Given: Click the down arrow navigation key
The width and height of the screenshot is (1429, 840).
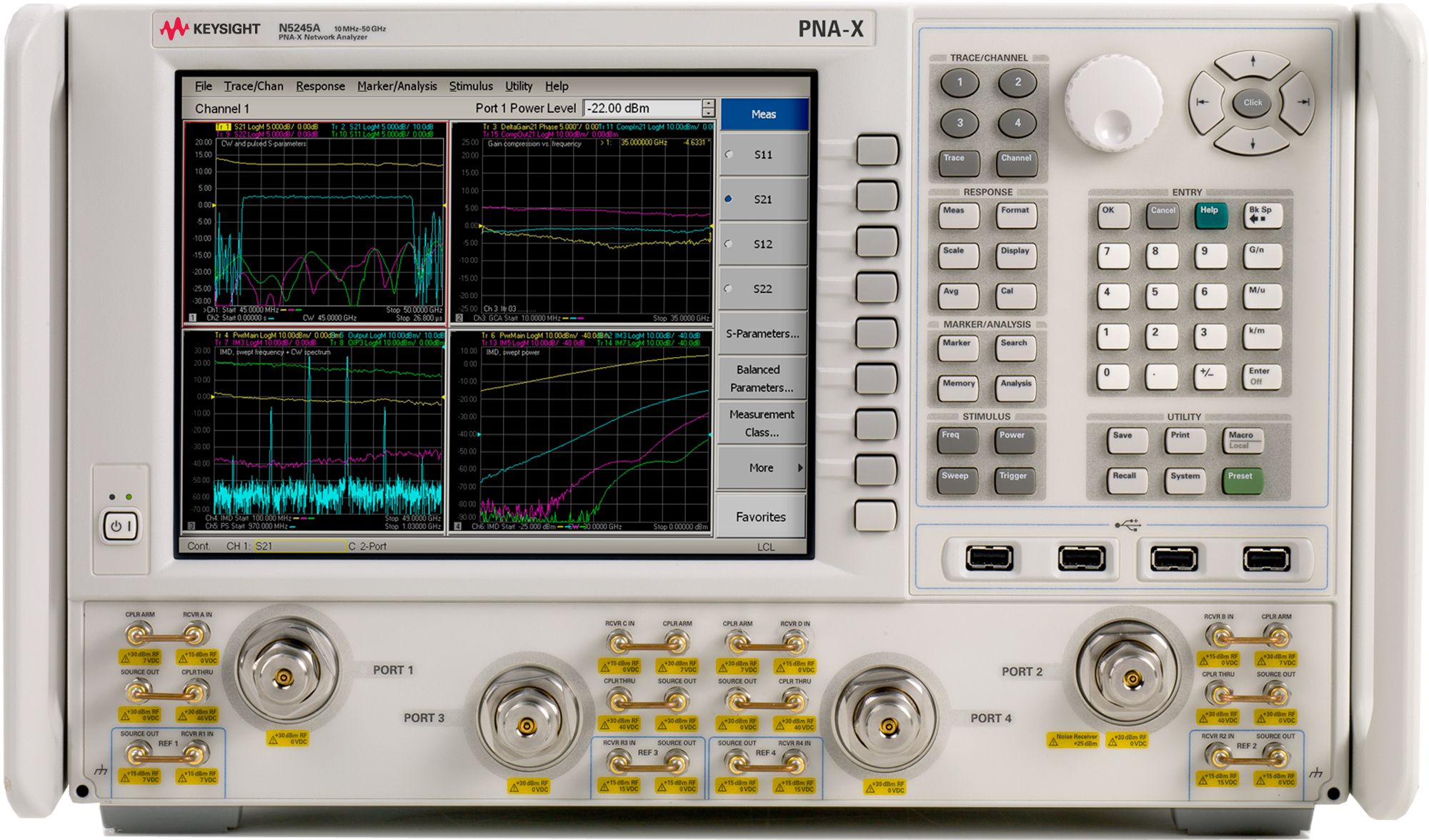Looking at the screenshot, I should pyautogui.click(x=1252, y=141).
